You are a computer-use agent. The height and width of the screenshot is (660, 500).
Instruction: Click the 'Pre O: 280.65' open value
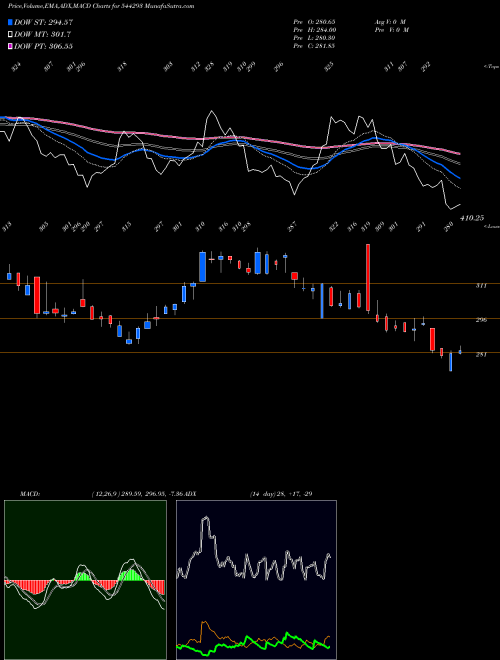coord(314,21)
